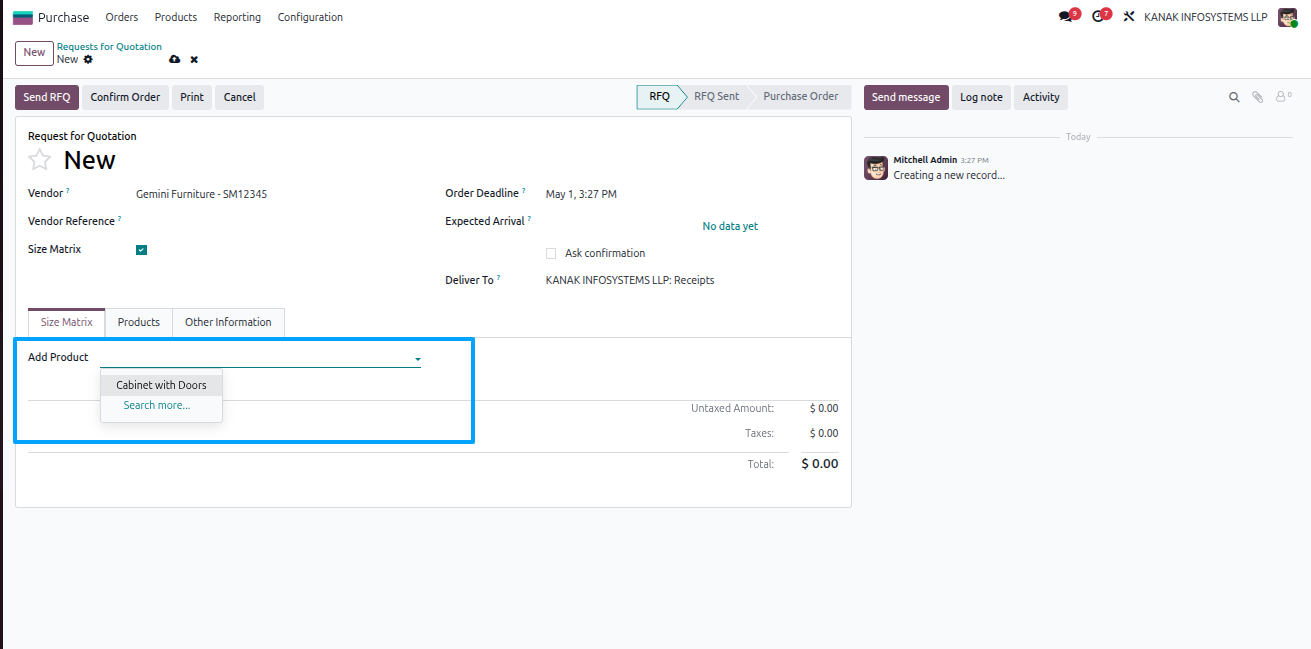This screenshot has width=1311, height=649.
Task: Open the Purchase app home icon
Action: (x=22, y=17)
